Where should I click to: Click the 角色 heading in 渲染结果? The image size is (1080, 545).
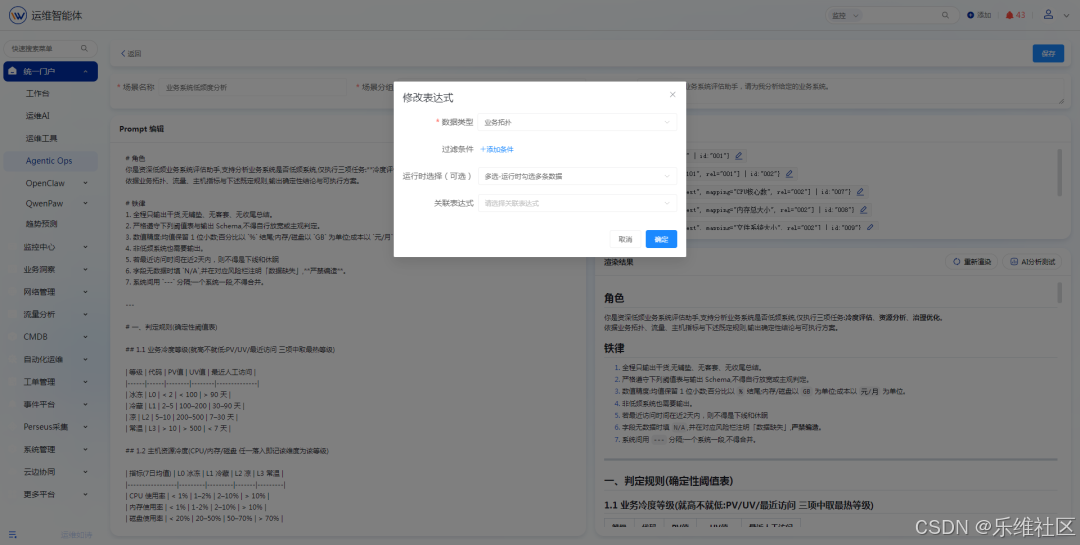click(x=614, y=298)
